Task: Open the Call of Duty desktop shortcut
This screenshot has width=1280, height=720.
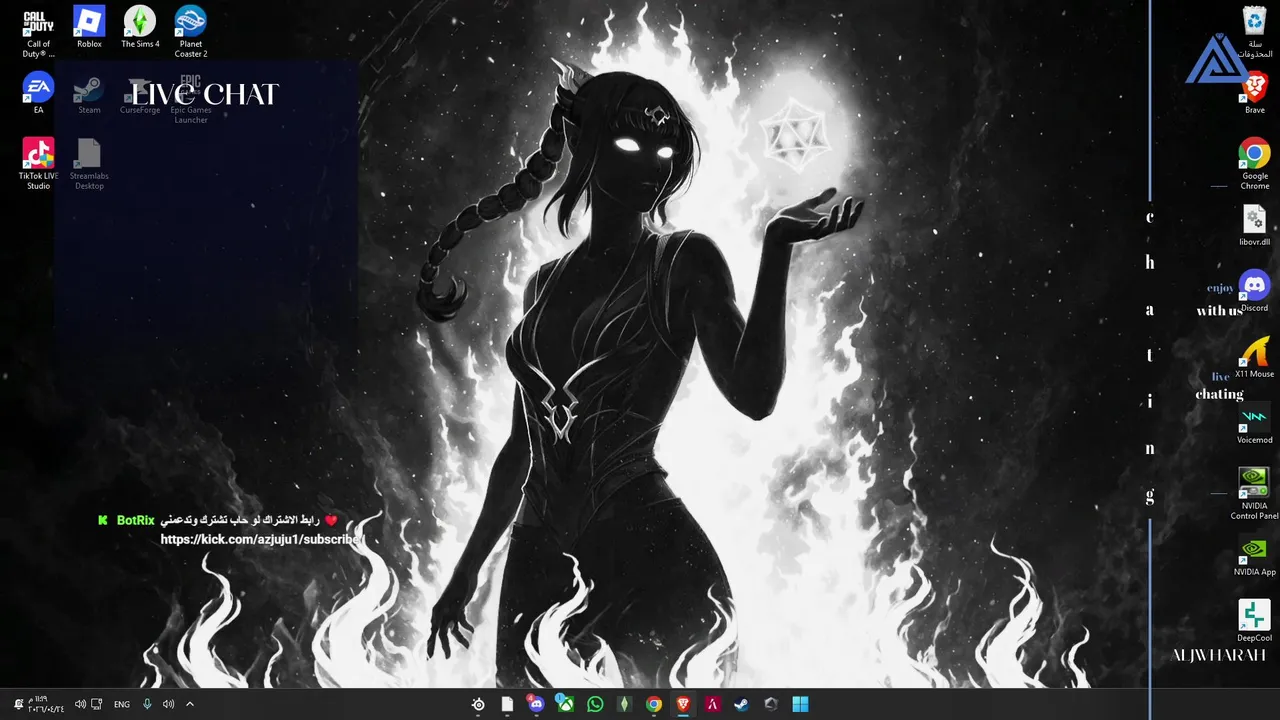Action: (x=38, y=33)
